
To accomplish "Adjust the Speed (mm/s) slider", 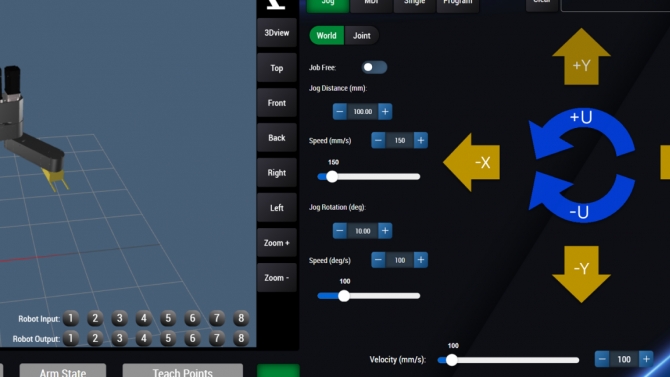I will point(369,177).
